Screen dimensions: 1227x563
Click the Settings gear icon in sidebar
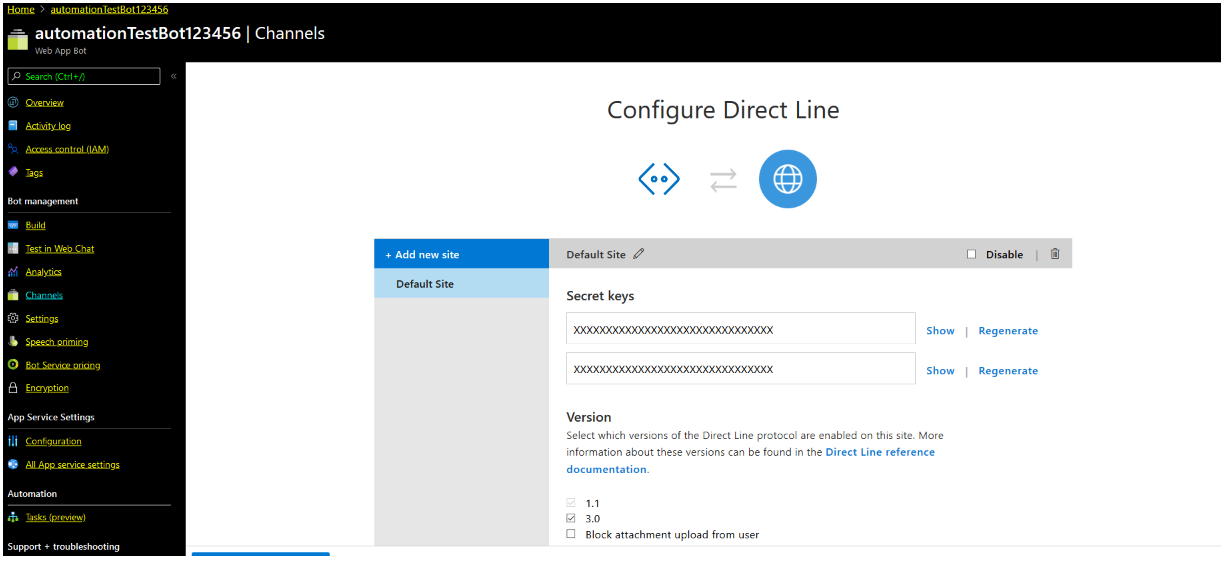(x=13, y=318)
